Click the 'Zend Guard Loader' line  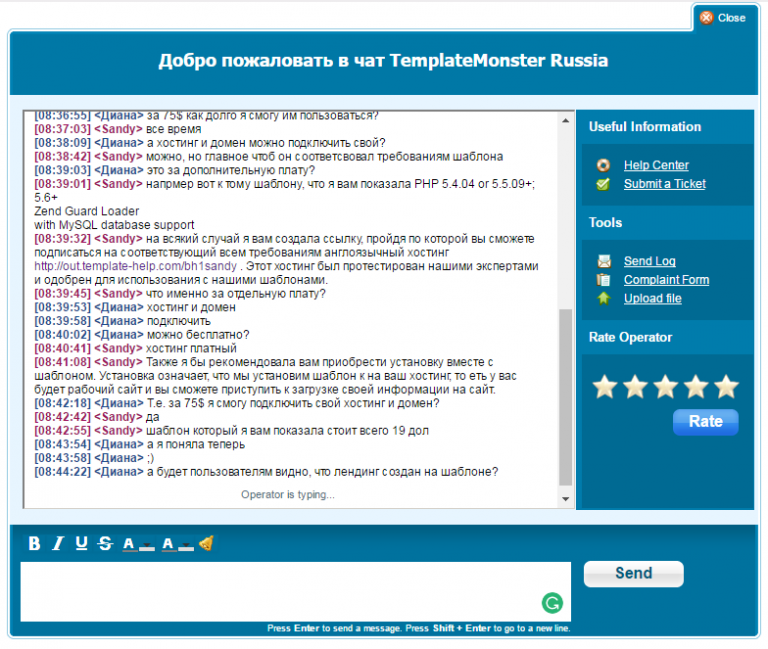pyautogui.click(x=87, y=211)
